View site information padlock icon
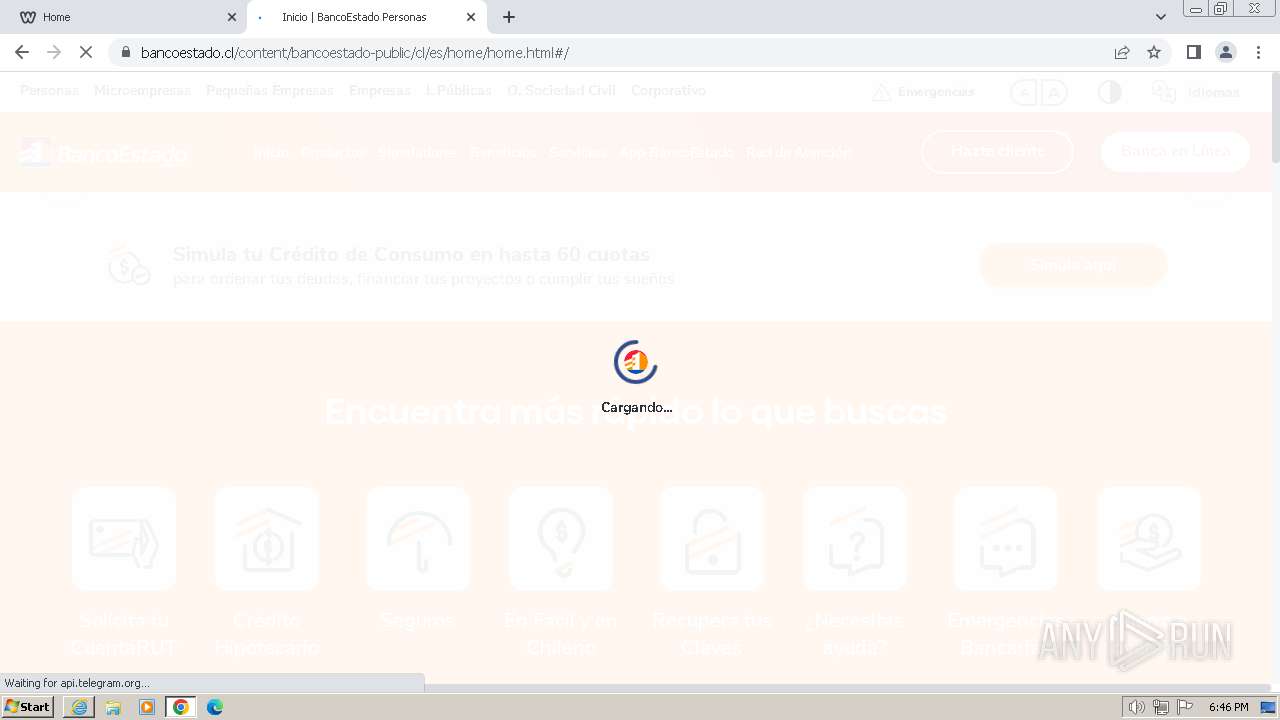The width and height of the screenshot is (1280, 720). pos(126,52)
